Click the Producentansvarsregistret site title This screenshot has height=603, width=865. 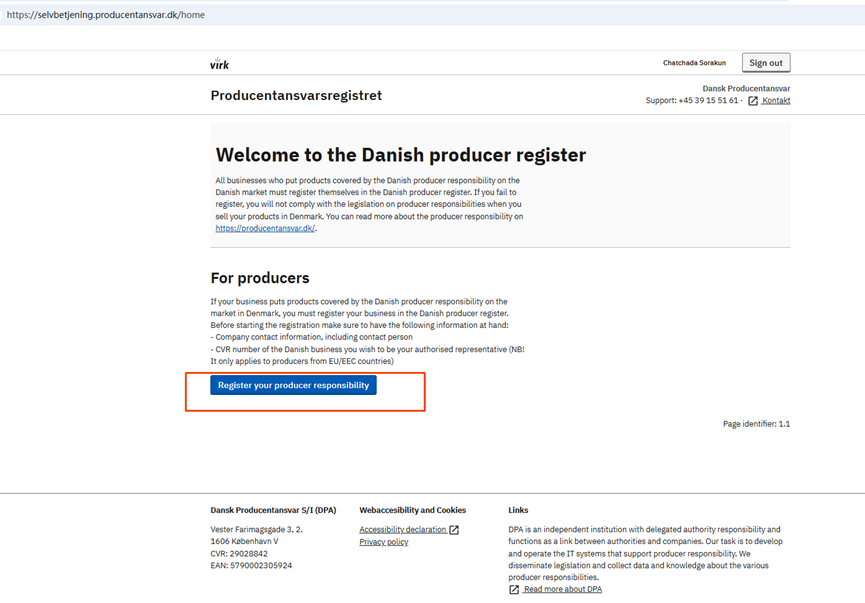[296, 96]
